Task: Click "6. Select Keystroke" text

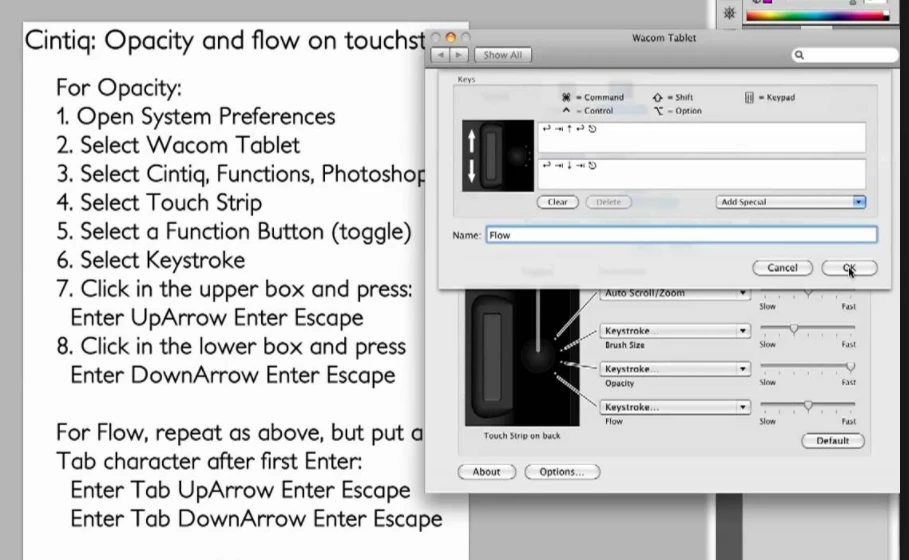Action: coord(151,260)
